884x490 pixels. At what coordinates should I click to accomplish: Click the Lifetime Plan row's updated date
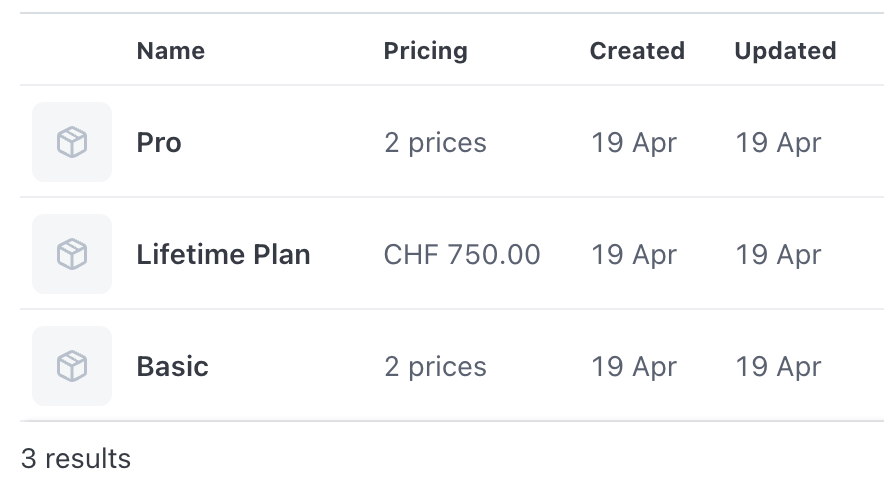[779, 255]
